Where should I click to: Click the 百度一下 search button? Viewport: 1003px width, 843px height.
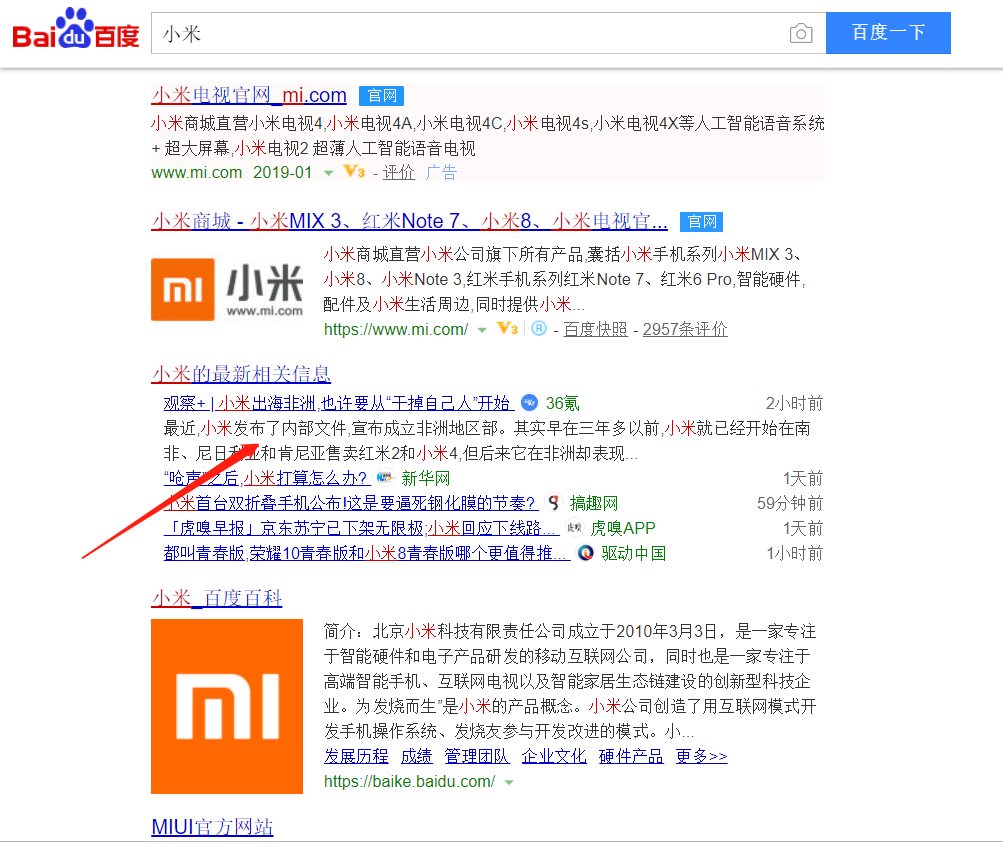tap(888, 33)
